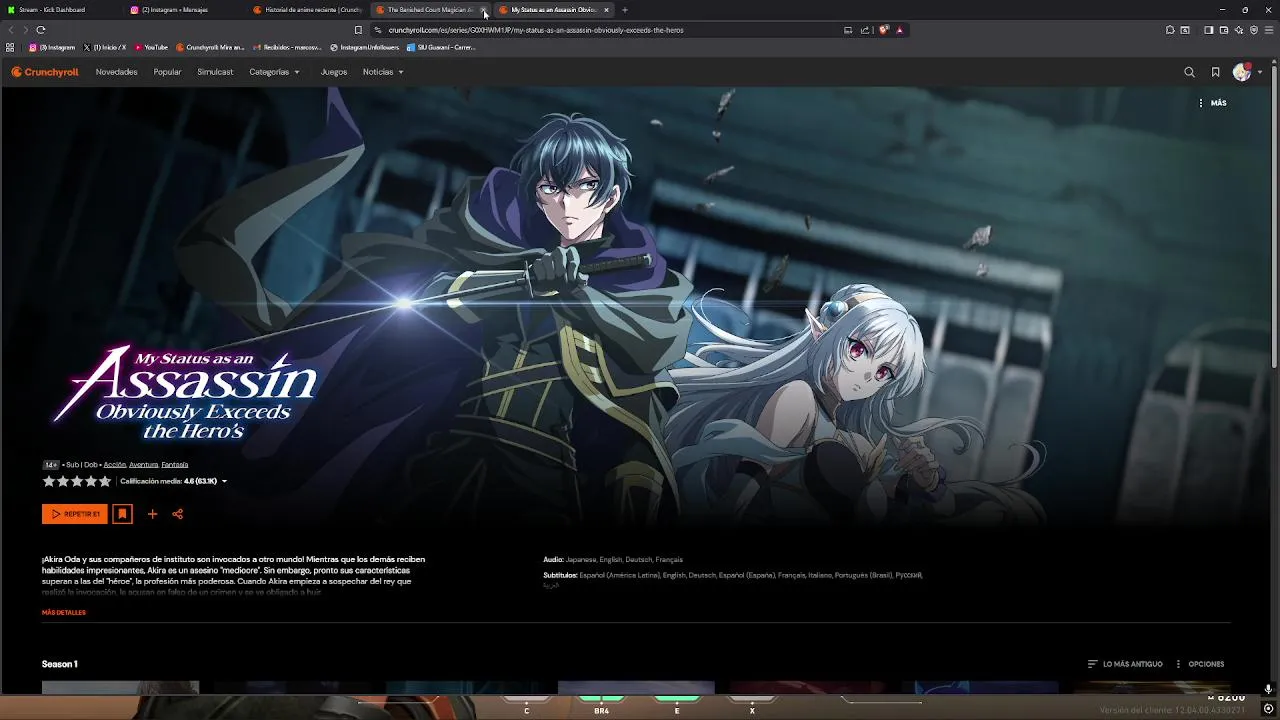Open the MÁS options menu
This screenshot has height=720, width=1280.
tap(1212, 103)
